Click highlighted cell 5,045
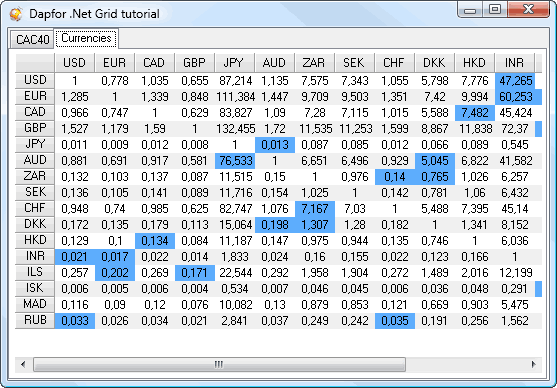This screenshot has width=557, height=388. coord(435,161)
